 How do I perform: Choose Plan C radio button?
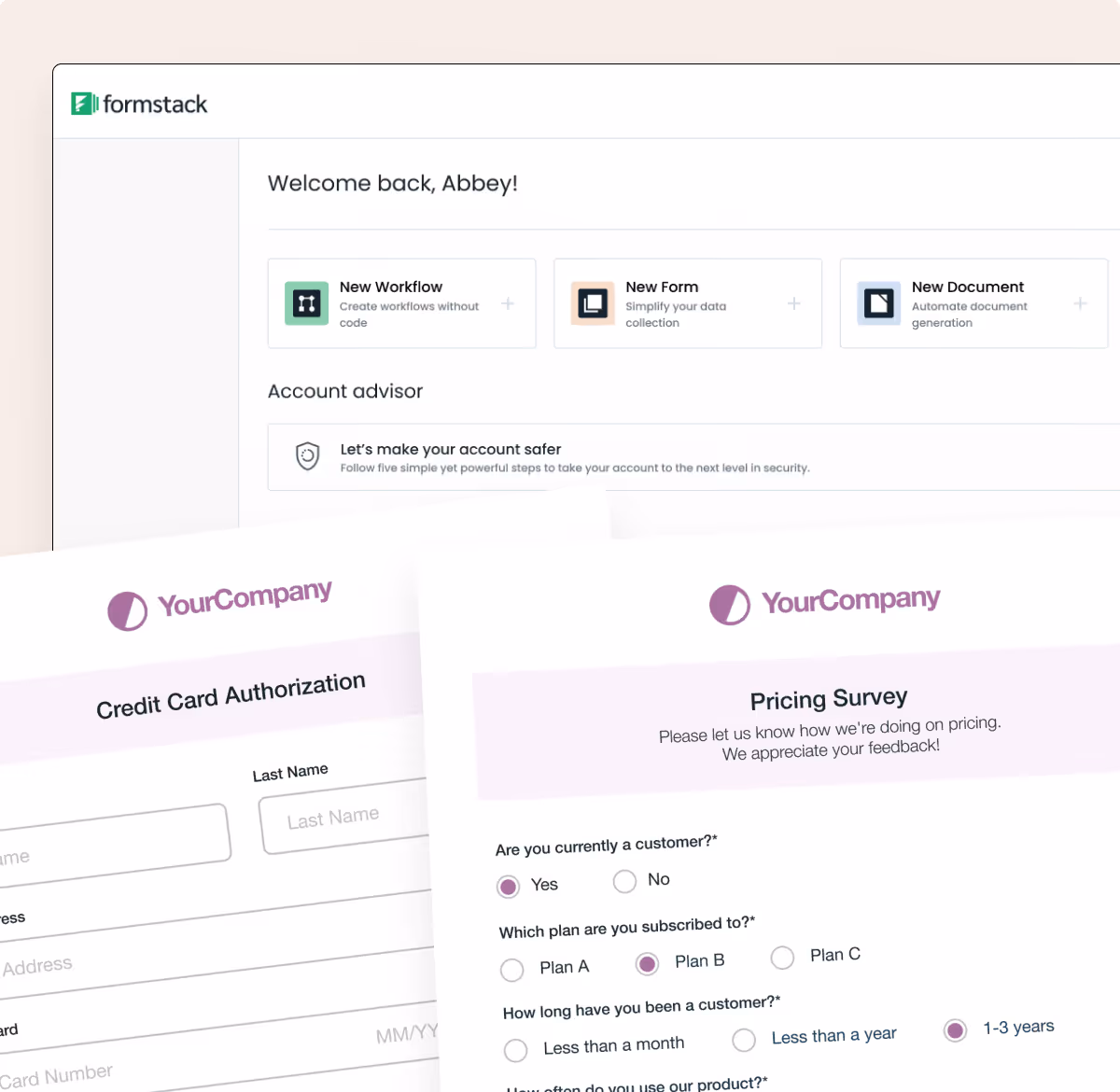[x=782, y=958]
